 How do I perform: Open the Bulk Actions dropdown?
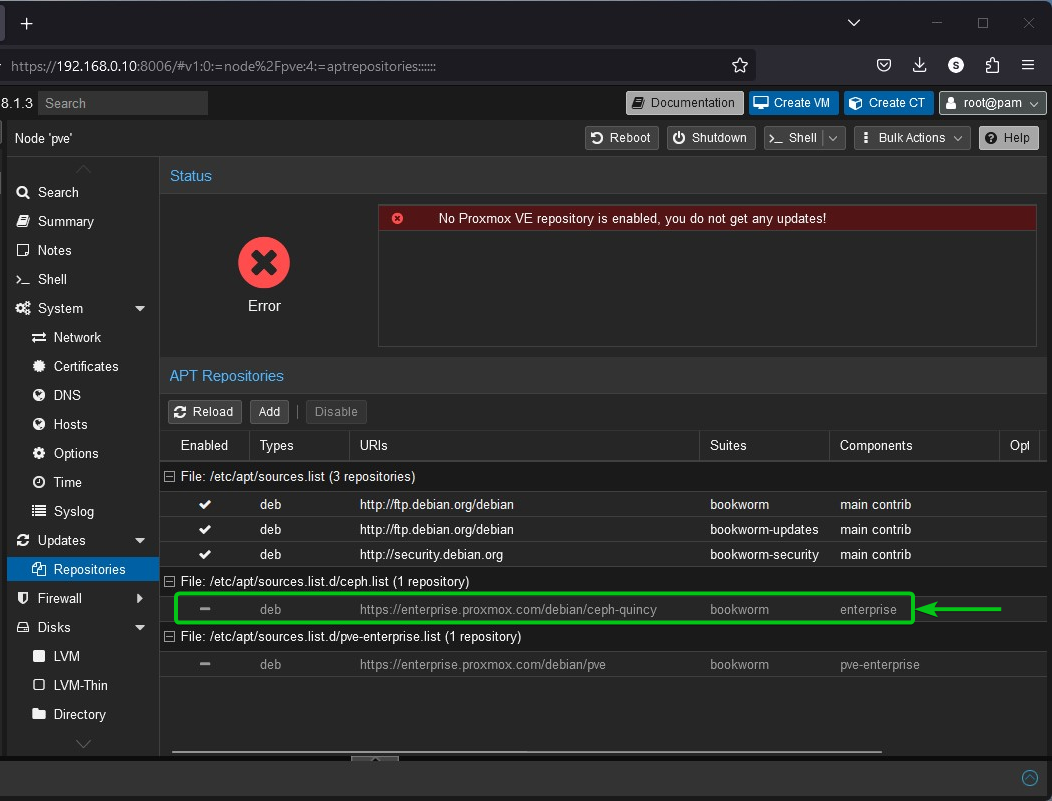coord(912,138)
